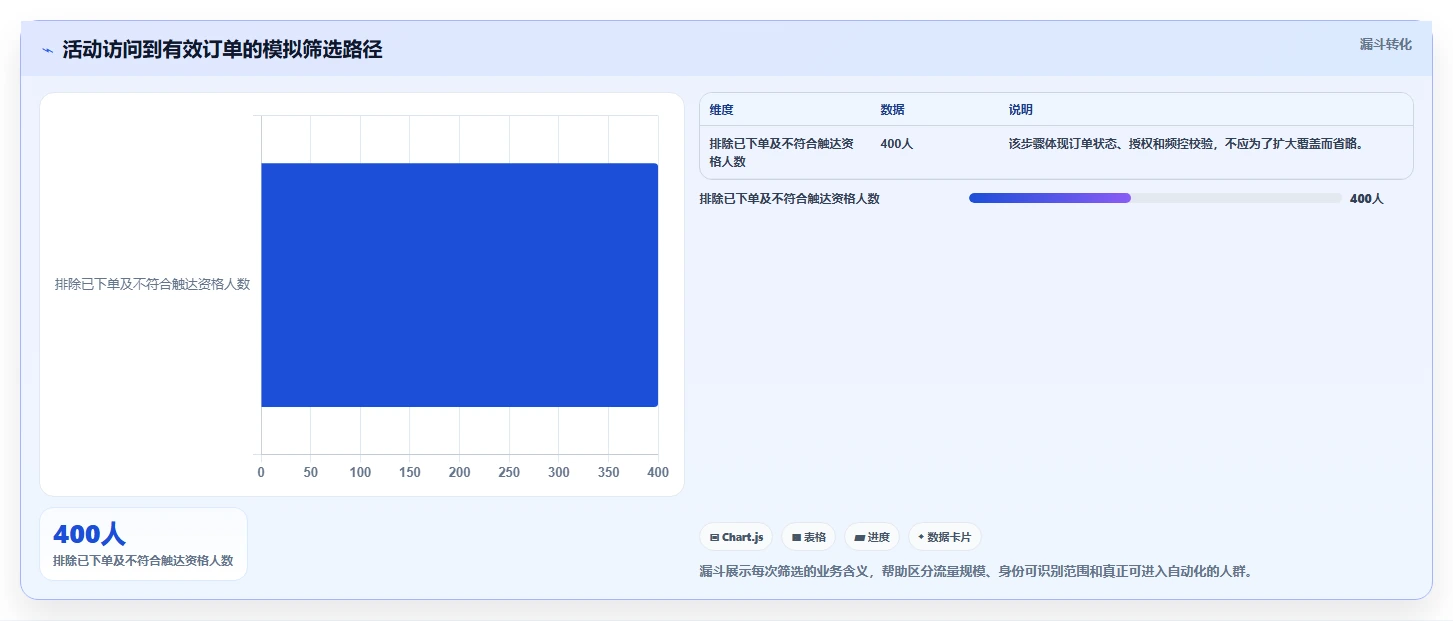Click the x-axis tick label 400
Image resolution: width=1453 pixels, height=621 pixels.
click(x=657, y=472)
